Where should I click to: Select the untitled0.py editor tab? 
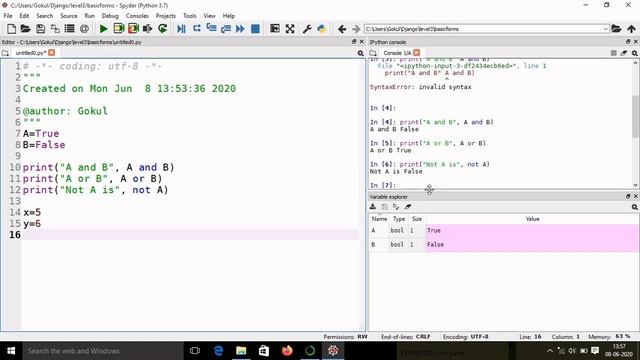30,53
